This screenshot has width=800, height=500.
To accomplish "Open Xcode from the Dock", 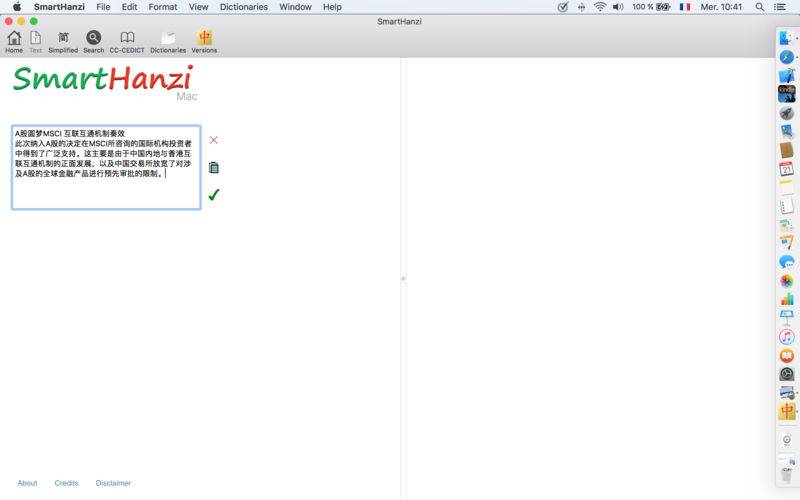I will coord(786,76).
